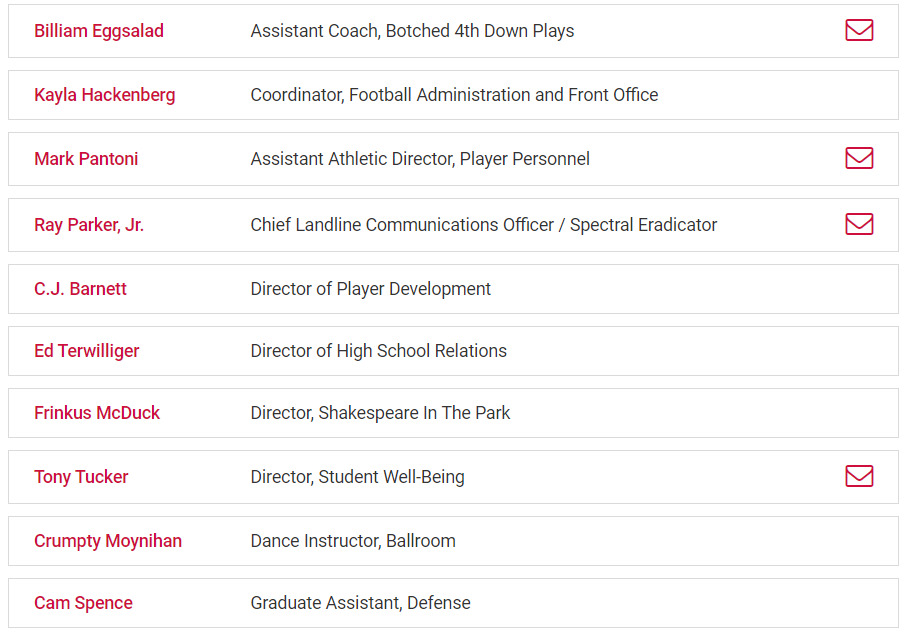Open Crumpty Moynihan's profile
Viewport: 904px width, 638px height.
108,541
